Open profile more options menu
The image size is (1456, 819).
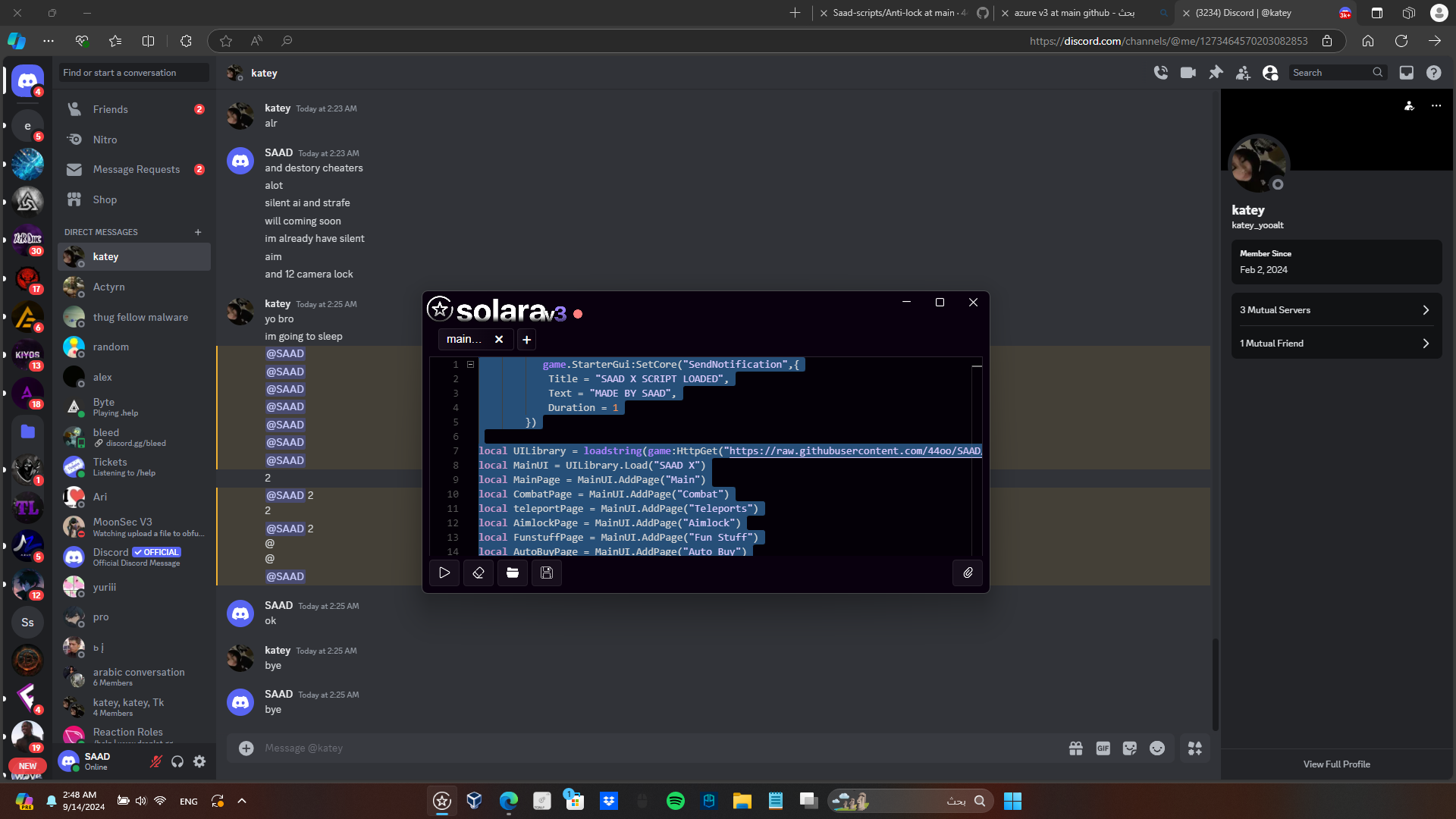point(1436,106)
